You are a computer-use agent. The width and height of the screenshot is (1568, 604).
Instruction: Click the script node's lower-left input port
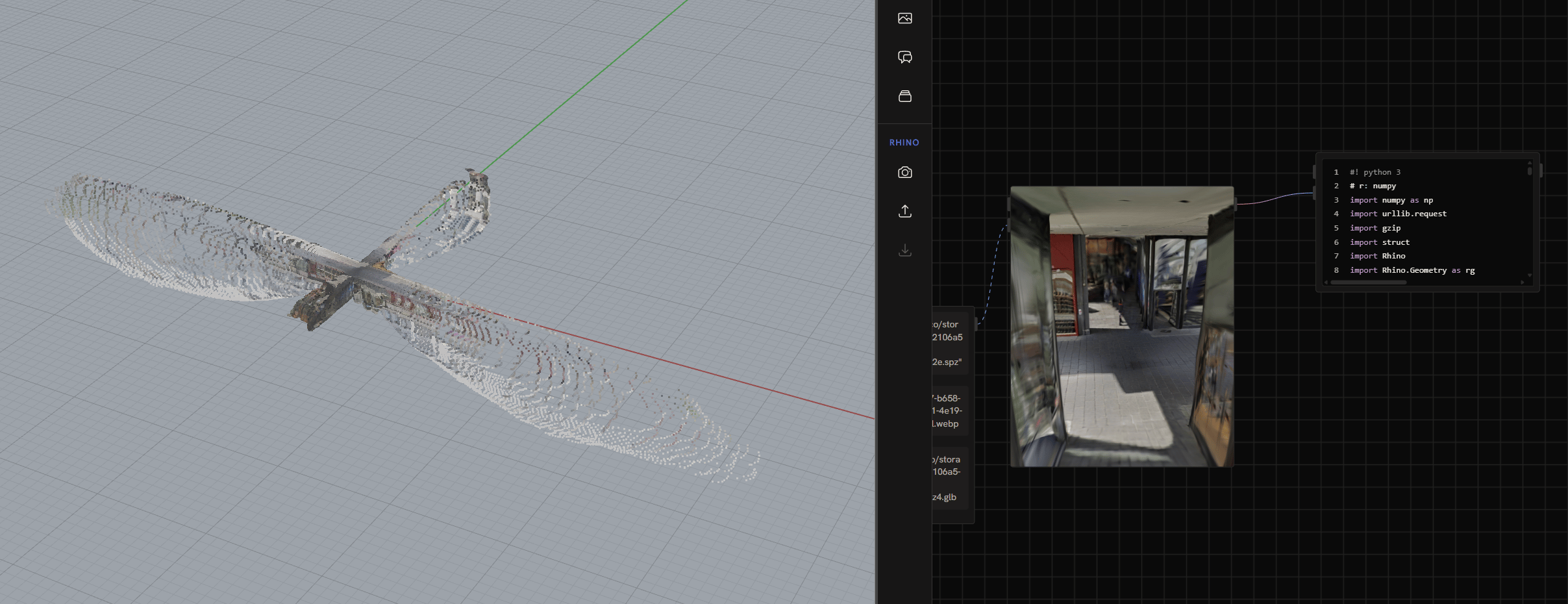[1314, 193]
